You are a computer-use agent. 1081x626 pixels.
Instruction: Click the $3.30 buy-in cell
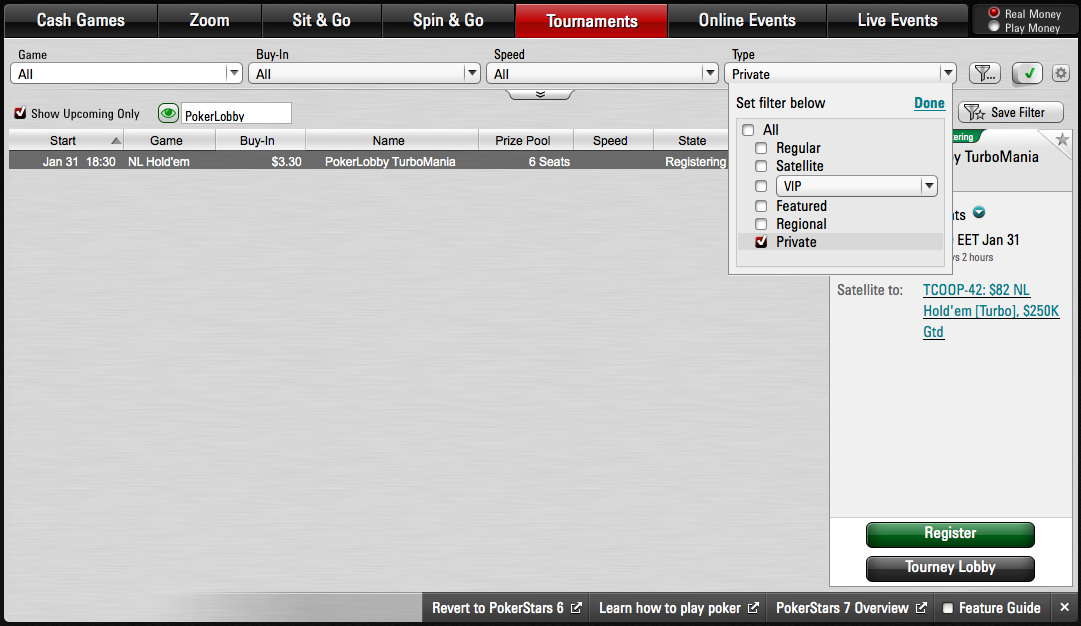tap(286, 161)
